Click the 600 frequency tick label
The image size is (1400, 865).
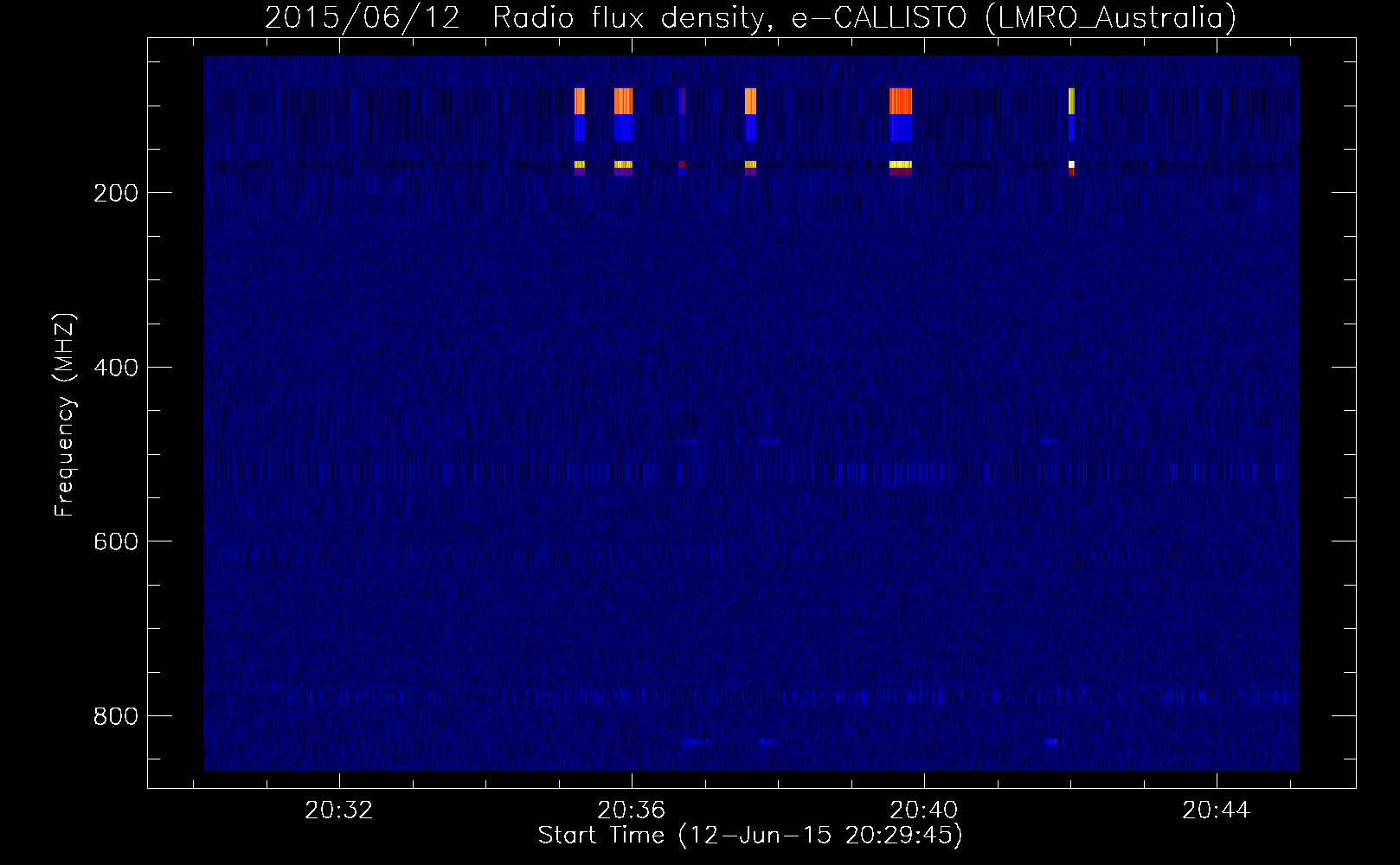pos(115,541)
